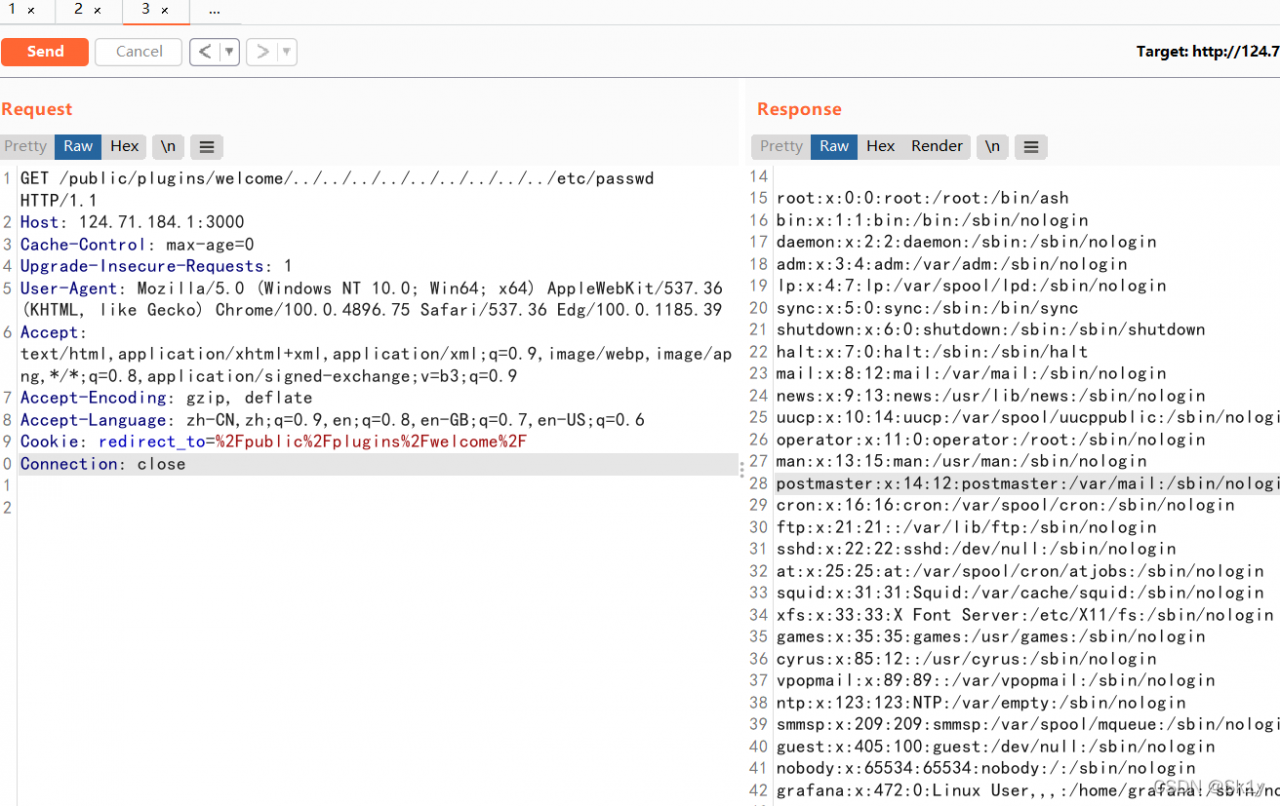Image resolution: width=1280 pixels, height=806 pixels.
Task: Switch to Repeater tab 2
Action: click(x=79, y=10)
